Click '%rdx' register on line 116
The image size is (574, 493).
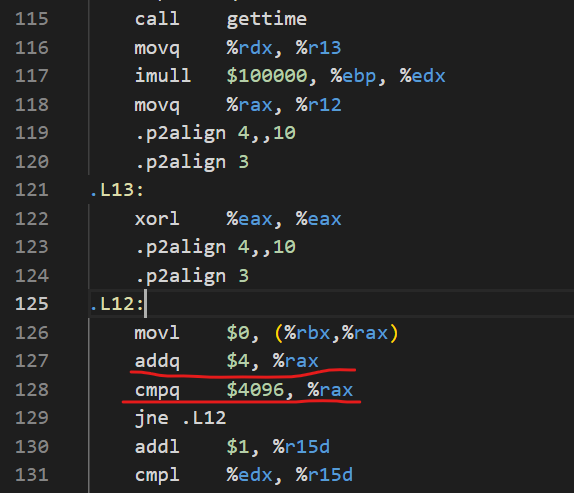[249, 48]
